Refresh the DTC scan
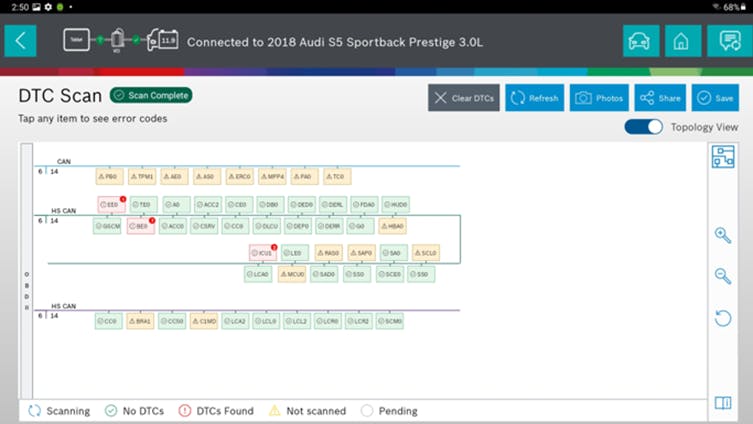 point(534,98)
